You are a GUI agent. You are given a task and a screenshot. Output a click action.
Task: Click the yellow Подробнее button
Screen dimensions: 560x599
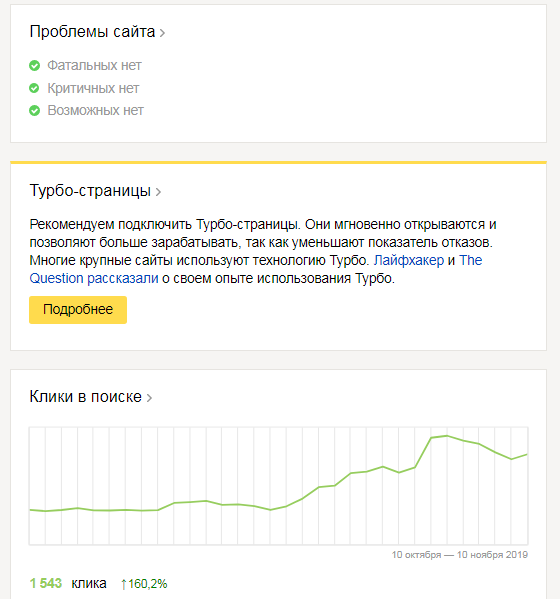(78, 310)
